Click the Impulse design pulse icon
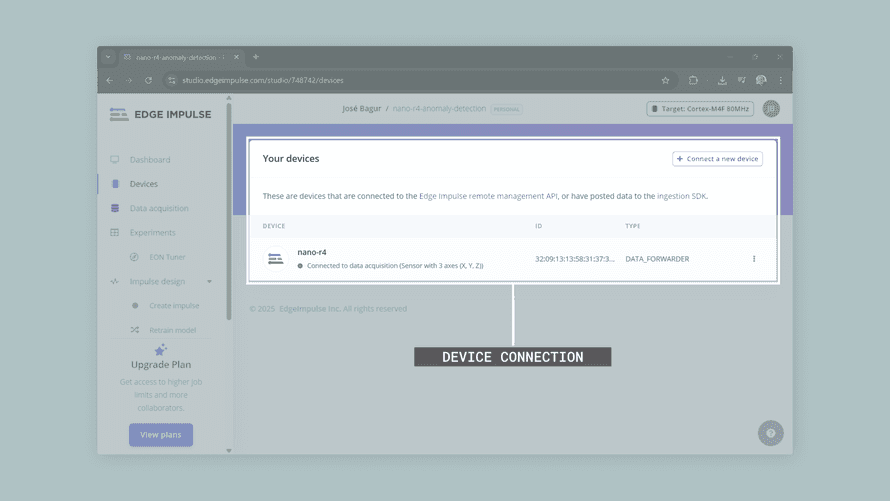This screenshot has width=890, height=501. pos(115,281)
